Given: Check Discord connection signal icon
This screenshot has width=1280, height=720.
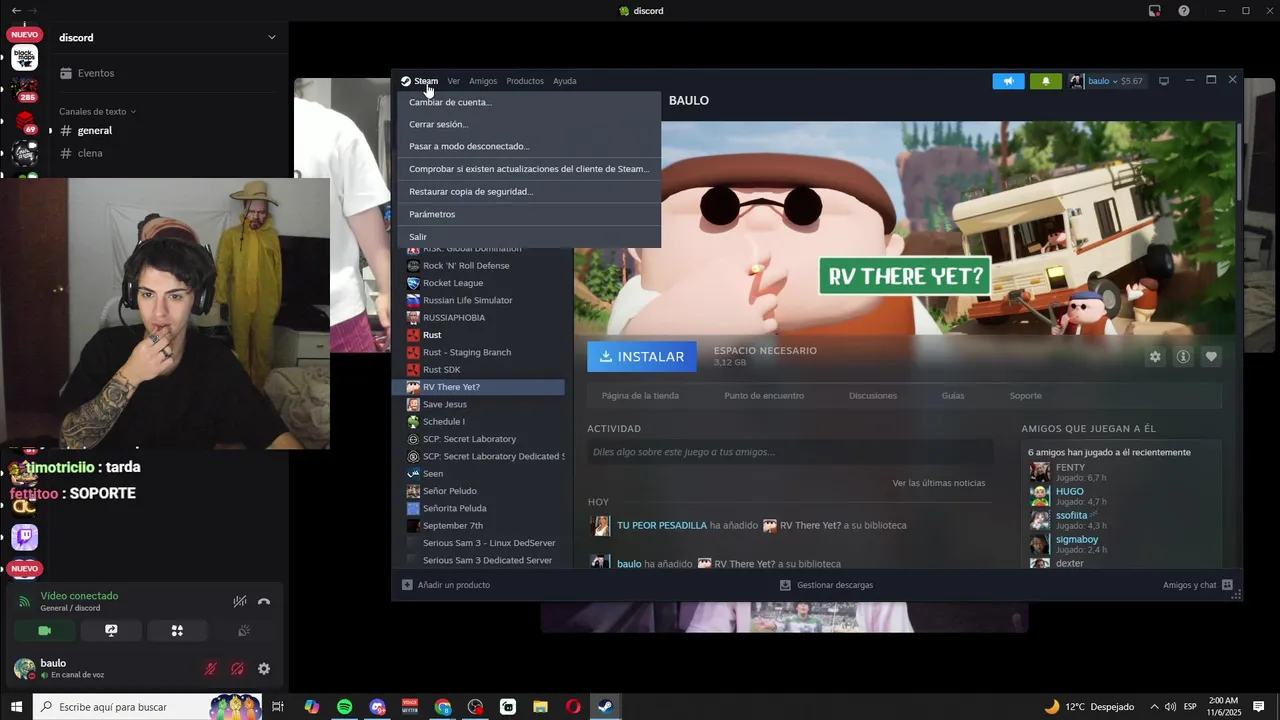Looking at the screenshot, I should [x=24, y=602].
